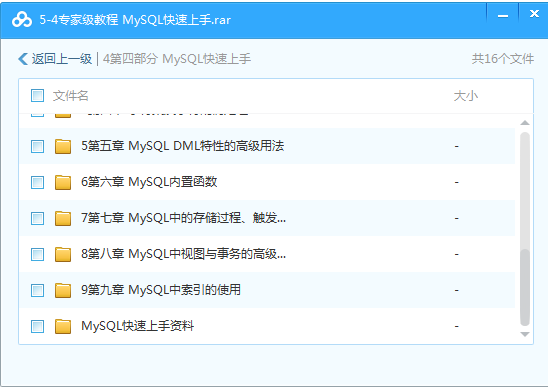Image resolution: width=548 pixels, height=389 pixels.
Task: Click folder icon of MySQL快速上手资料 row
Action: point(63,326)
